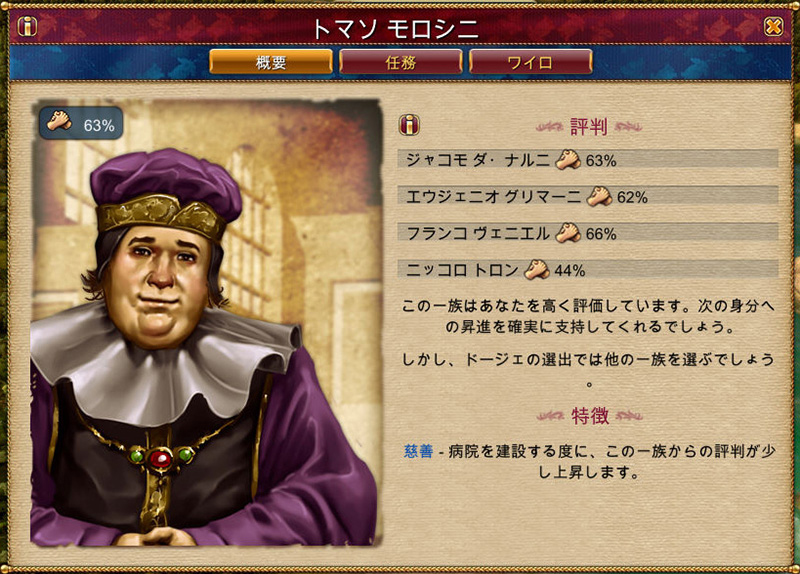Click the info icon in title bar
Screen dimensions: 800x574
pyautogui.click(x=27, y=26)
